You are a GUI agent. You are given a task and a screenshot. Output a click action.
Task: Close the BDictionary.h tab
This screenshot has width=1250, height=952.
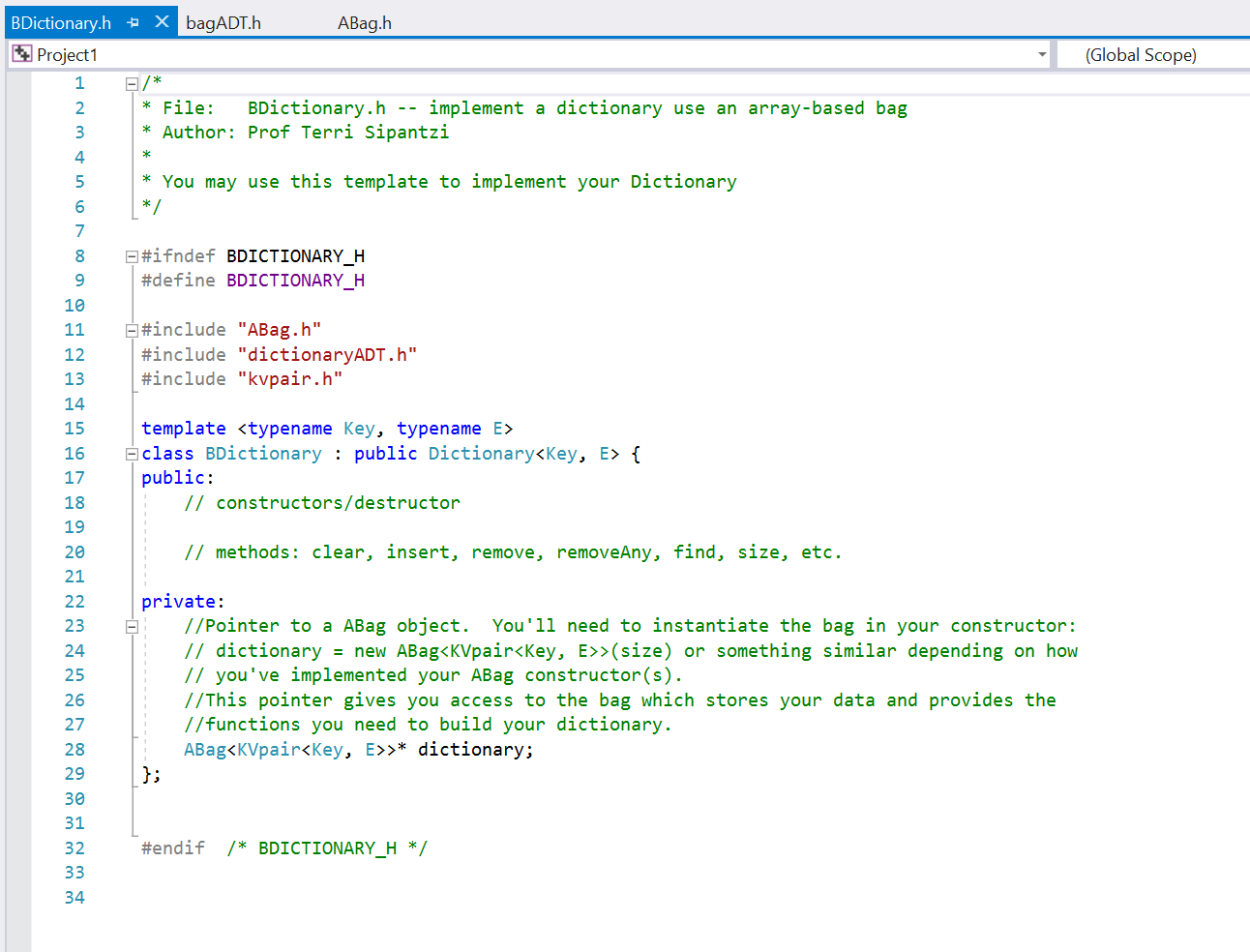click(162, 21)
